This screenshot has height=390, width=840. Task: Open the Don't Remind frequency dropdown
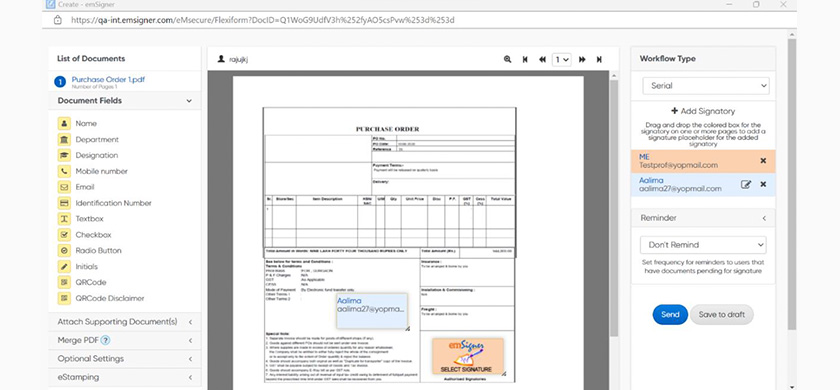(703, 245)
